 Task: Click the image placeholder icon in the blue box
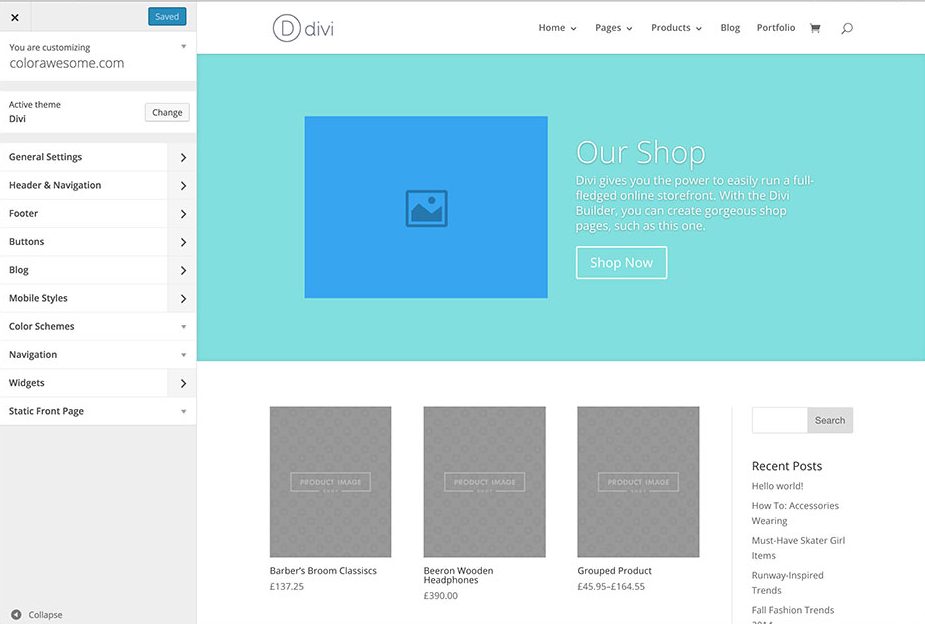427,208
